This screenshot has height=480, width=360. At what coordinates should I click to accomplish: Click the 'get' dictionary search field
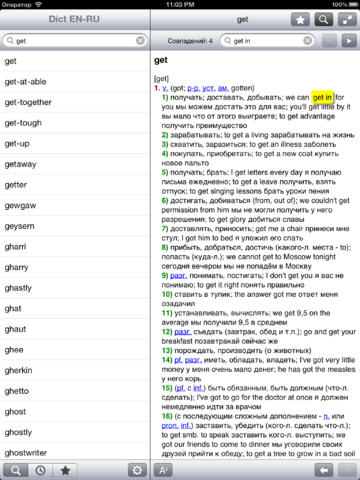[75, 41]
